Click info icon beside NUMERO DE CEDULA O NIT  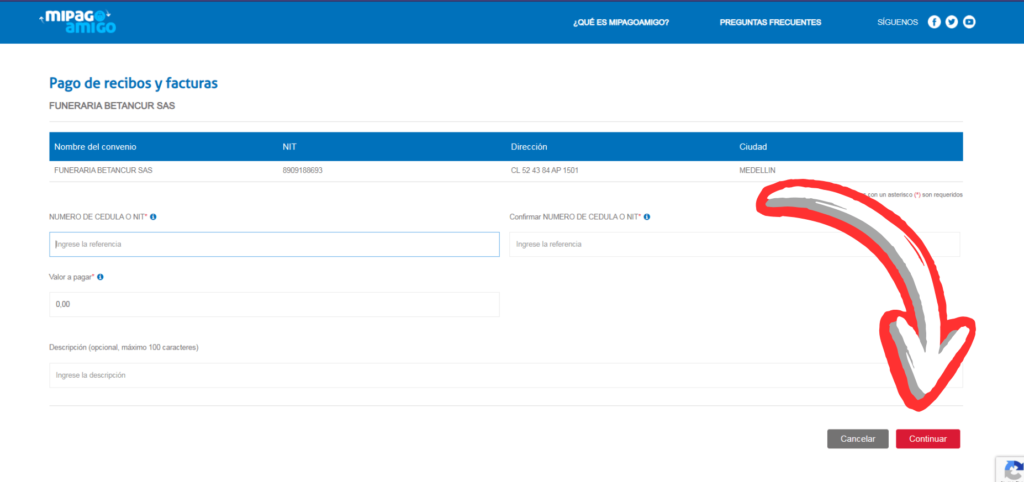(153, 217)
